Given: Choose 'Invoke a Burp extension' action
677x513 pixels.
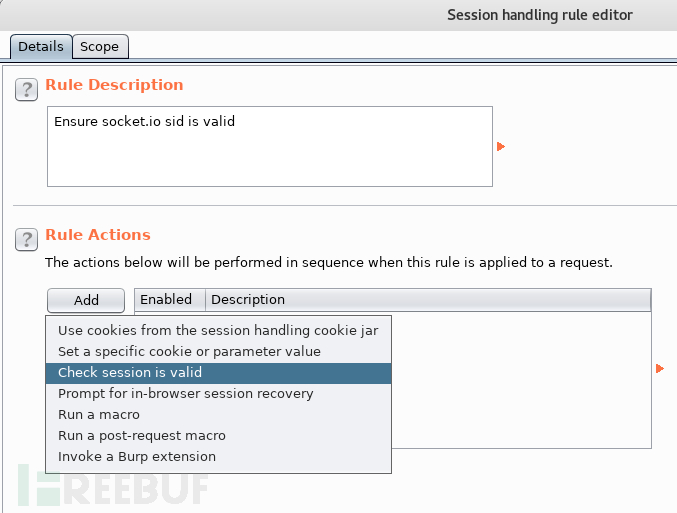Looking at the screenshot, I should click(218, 457).
